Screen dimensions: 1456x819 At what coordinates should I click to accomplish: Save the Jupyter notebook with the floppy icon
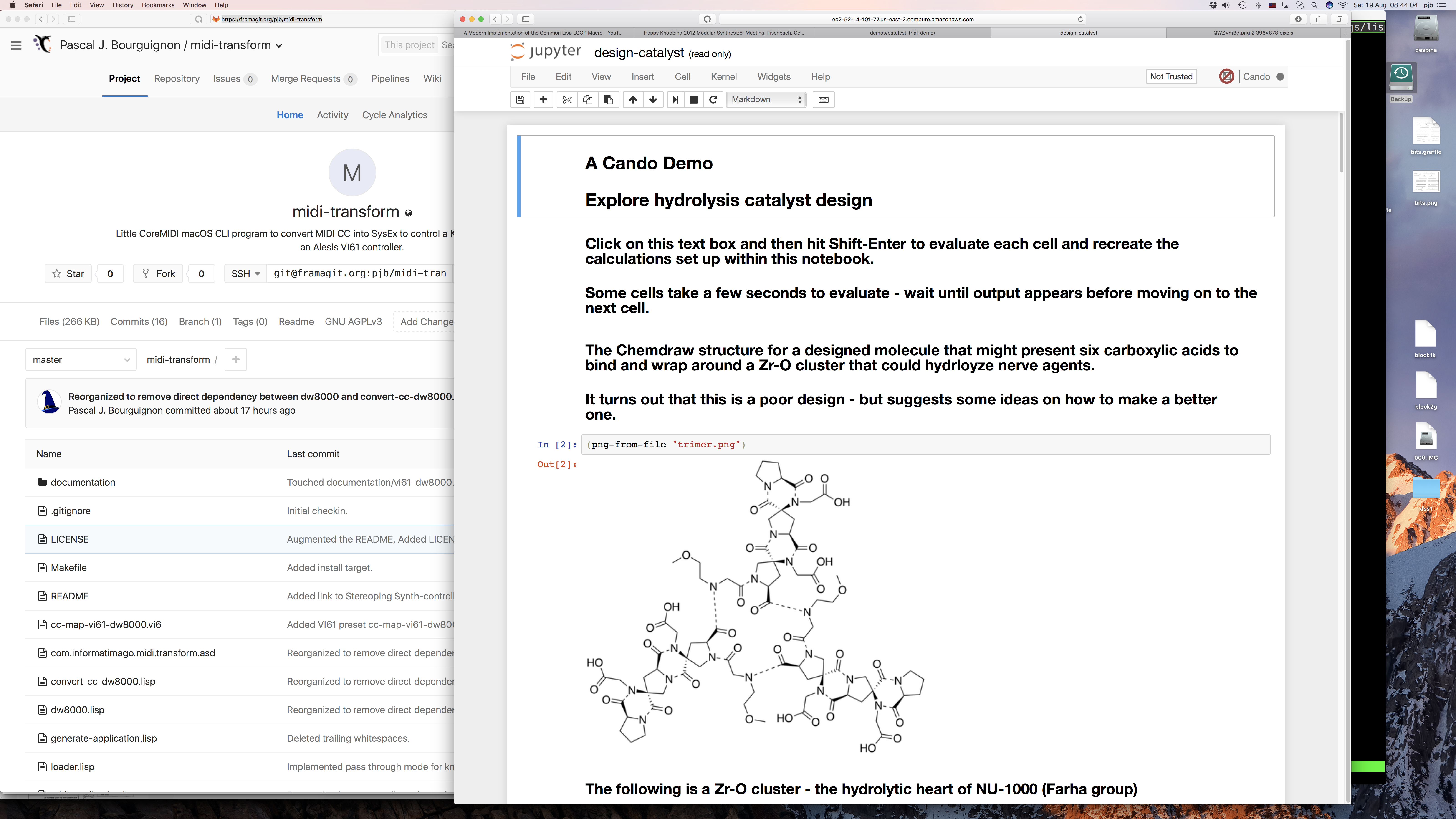coord(520,99)
